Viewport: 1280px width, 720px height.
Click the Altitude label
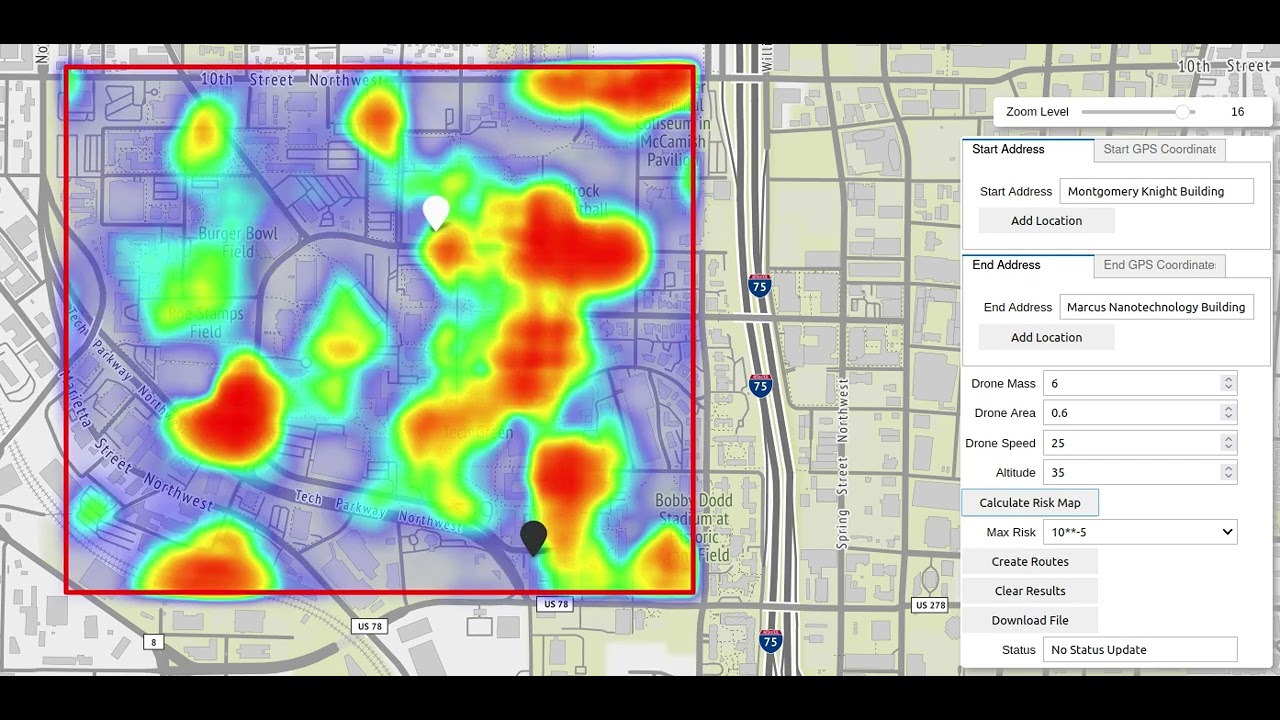click(x=1016, y=473)
